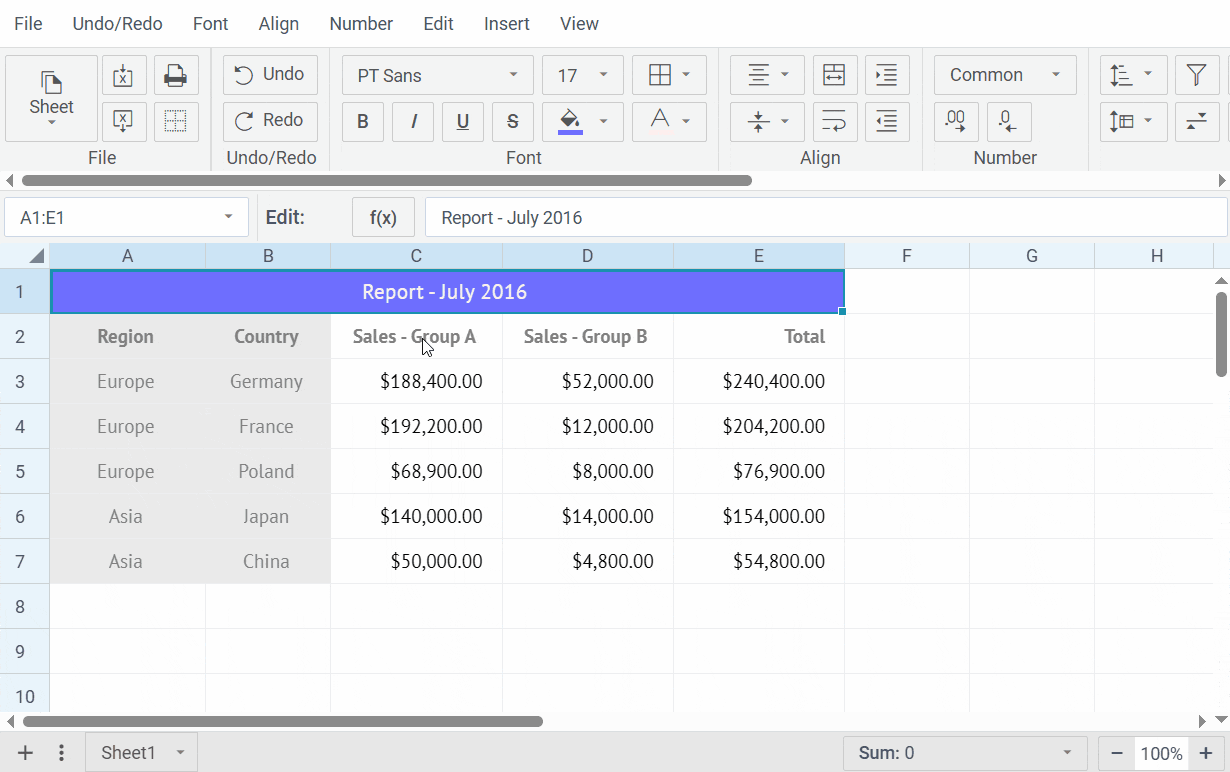Click the Increase indent icon
1230x772 pixels.
click(x=887, y=75)
